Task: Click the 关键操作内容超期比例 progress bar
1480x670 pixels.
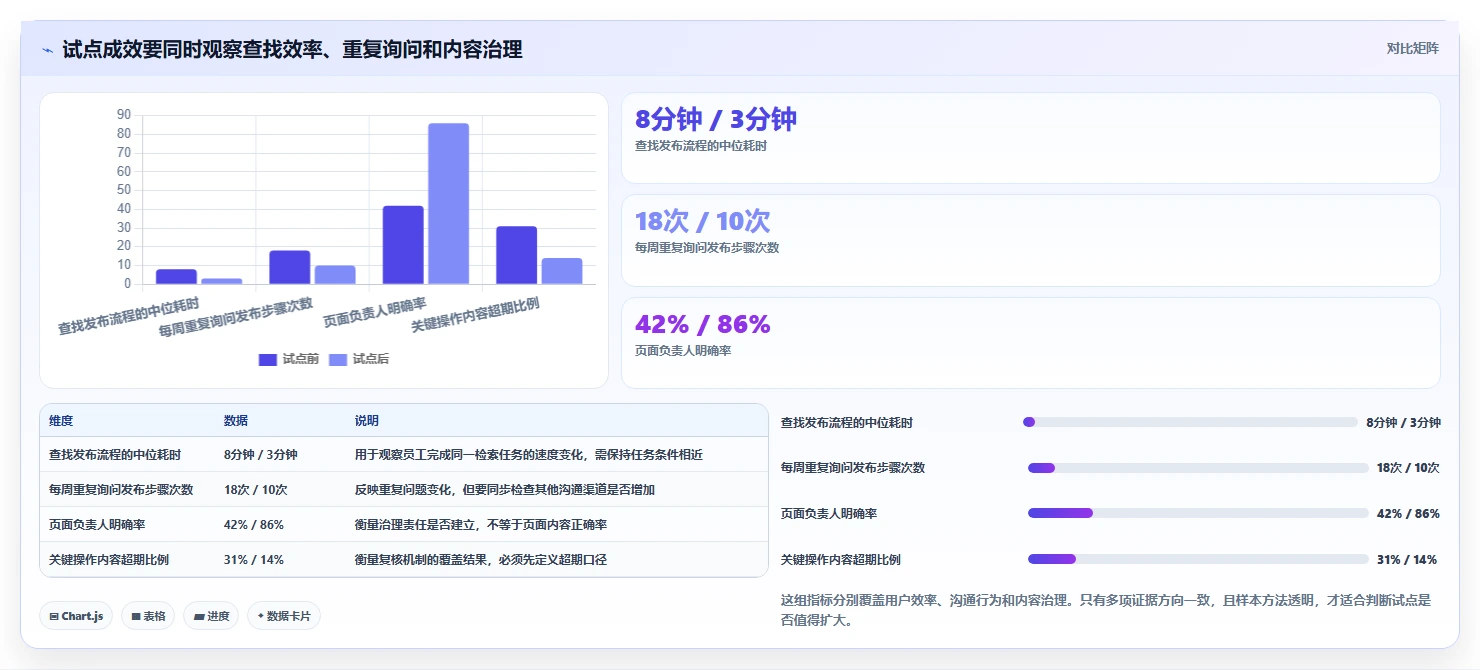Action: pos(1198,559)
